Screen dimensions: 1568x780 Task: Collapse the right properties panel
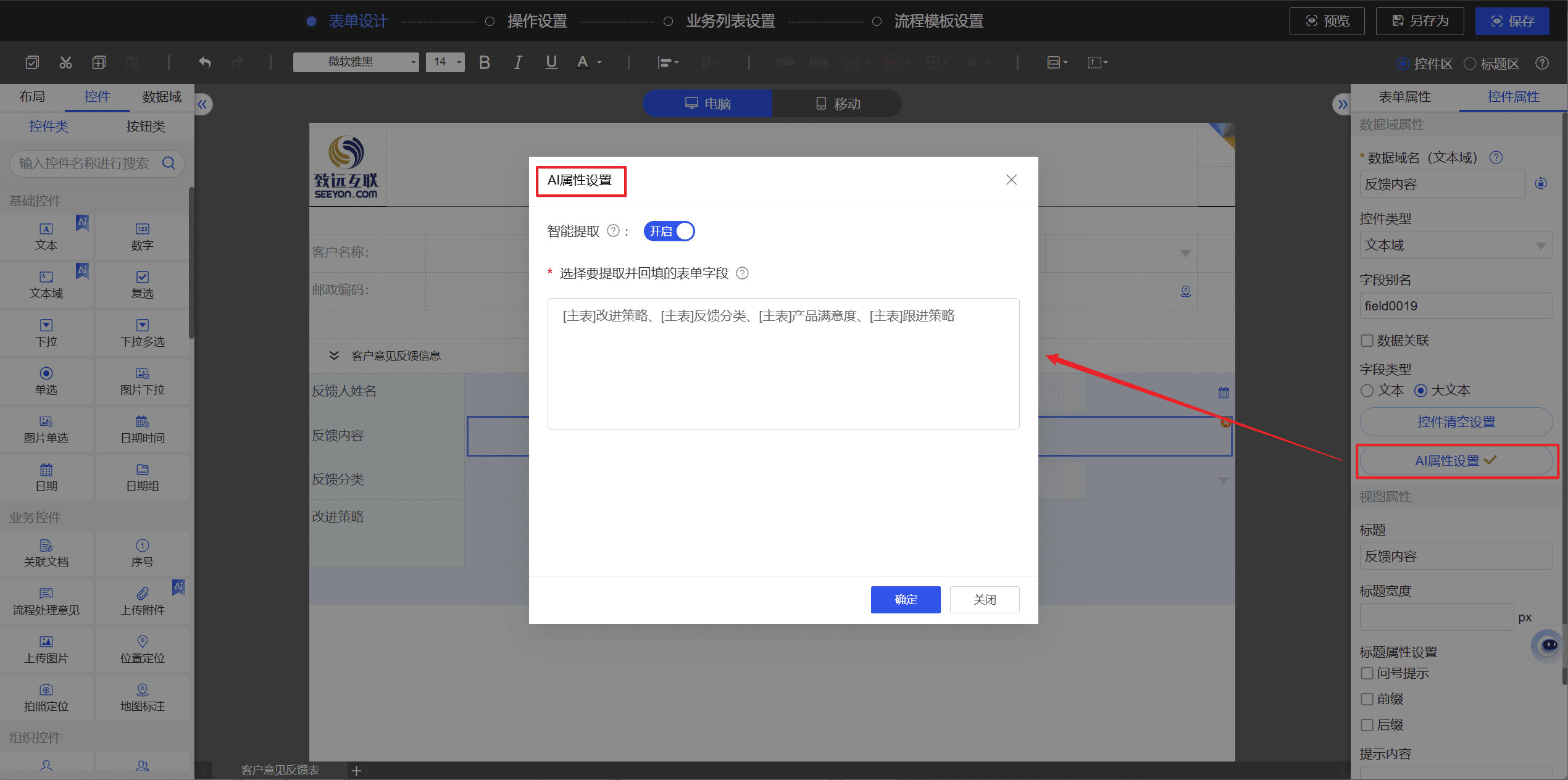[1342, 104]
